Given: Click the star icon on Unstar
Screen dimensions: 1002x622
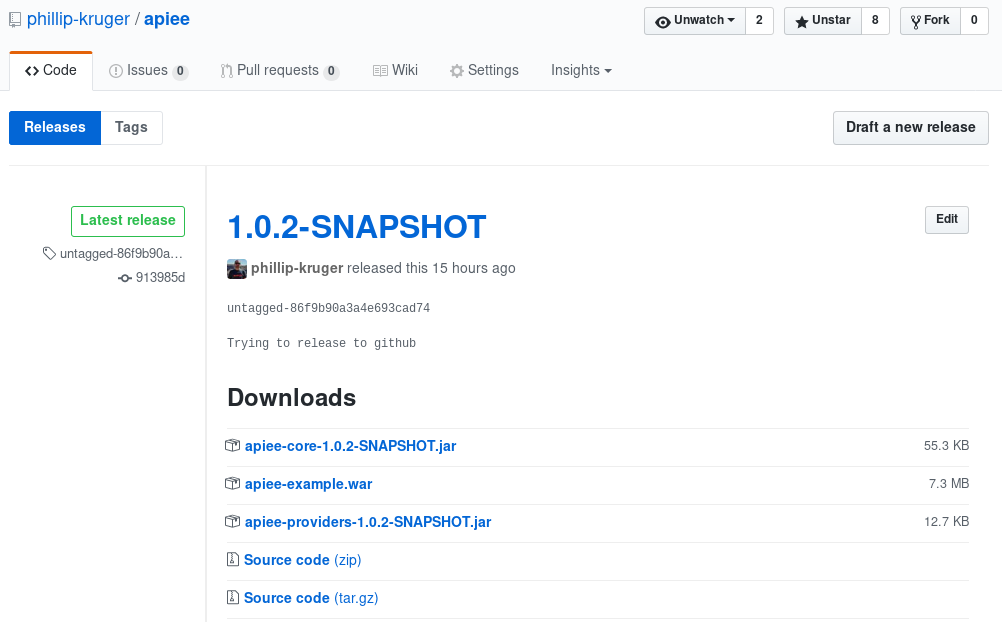Looking at the screenshot, I should 801,22.
